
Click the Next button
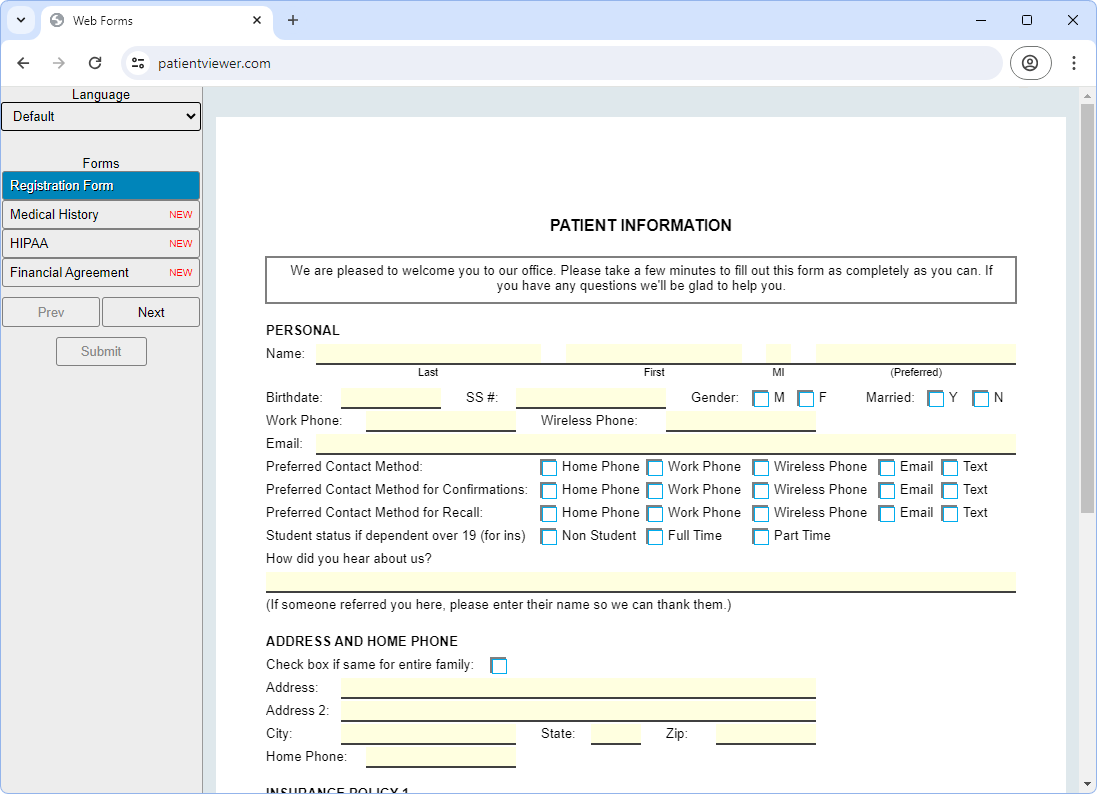(151, 312)
